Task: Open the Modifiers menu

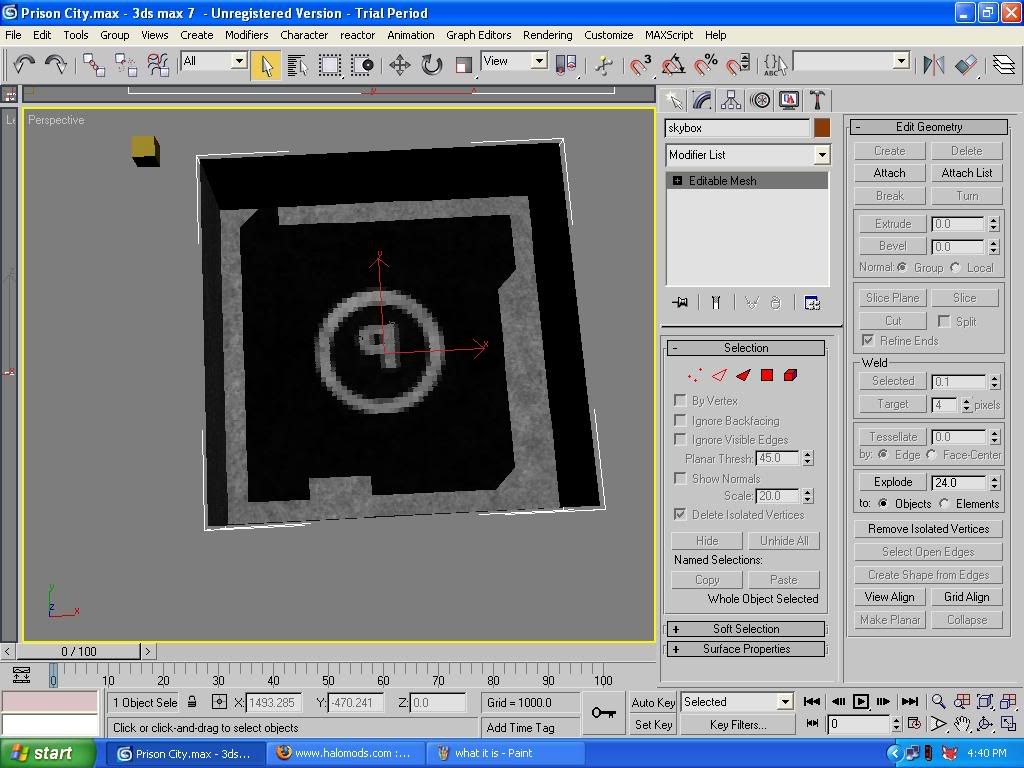Action: 246,35
